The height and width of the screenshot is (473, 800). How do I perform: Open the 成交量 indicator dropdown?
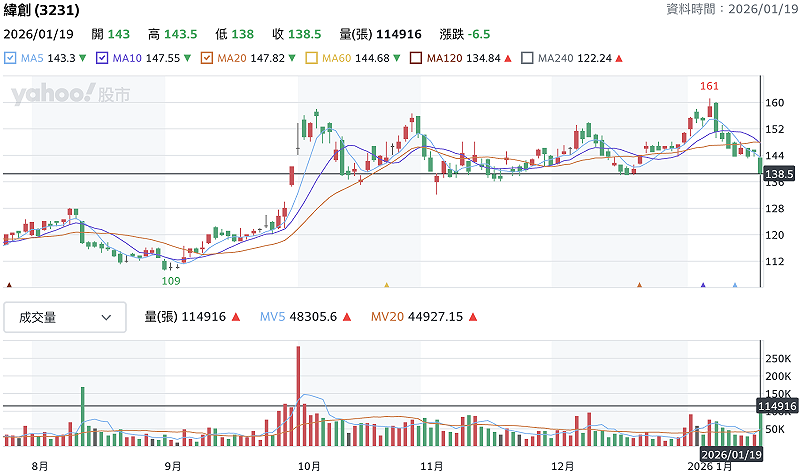pos(64,317)
